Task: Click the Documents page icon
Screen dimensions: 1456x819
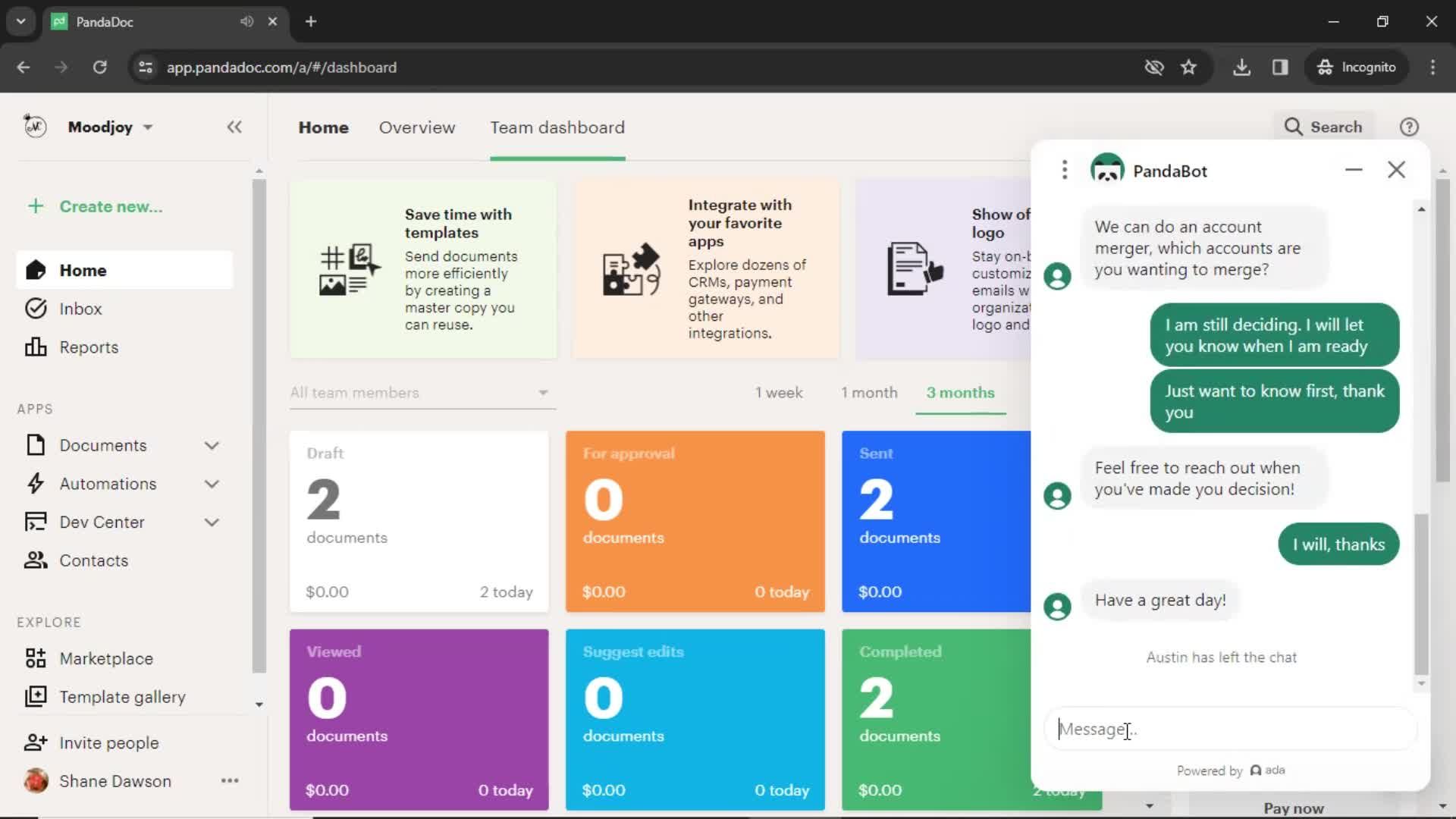Action: [36, 445]
